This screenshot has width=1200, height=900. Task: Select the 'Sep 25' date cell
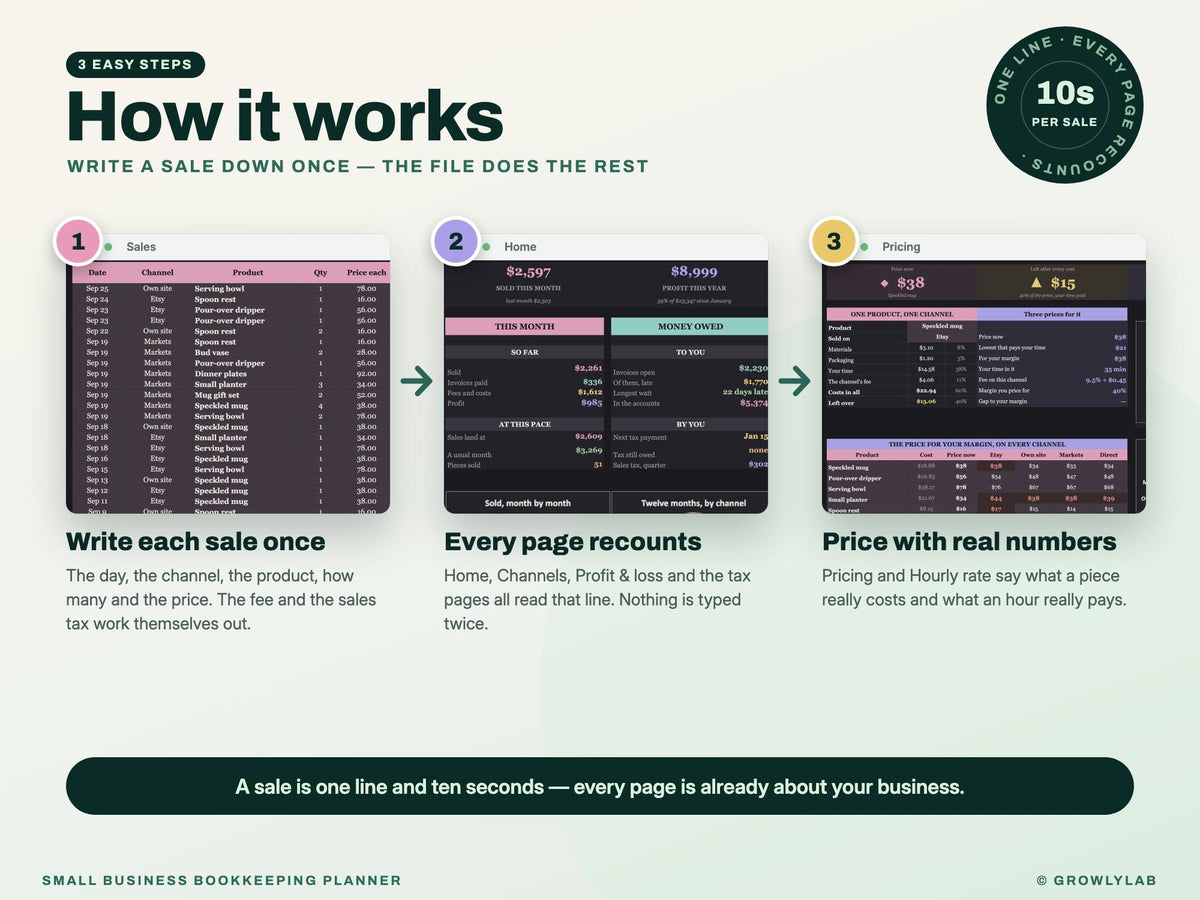click(x=97, y=288)
